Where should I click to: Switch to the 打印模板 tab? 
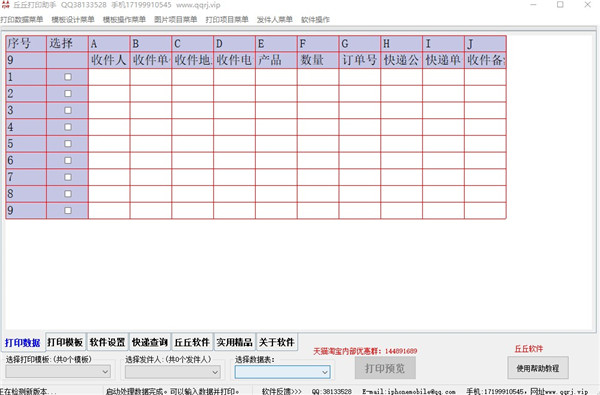pos(65,342)
